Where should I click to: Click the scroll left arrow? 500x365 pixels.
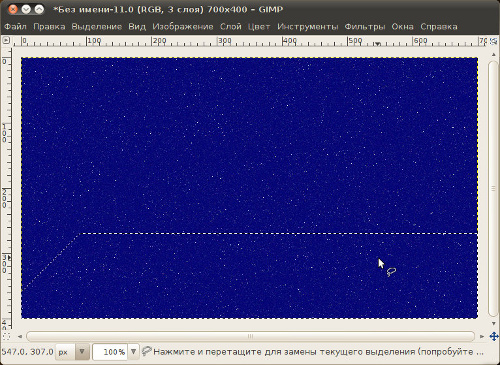click(20, 336)
